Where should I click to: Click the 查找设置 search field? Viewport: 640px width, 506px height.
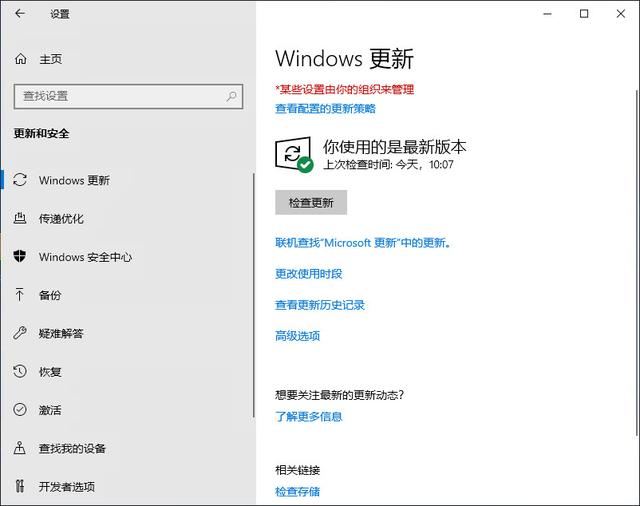point(128,96)
